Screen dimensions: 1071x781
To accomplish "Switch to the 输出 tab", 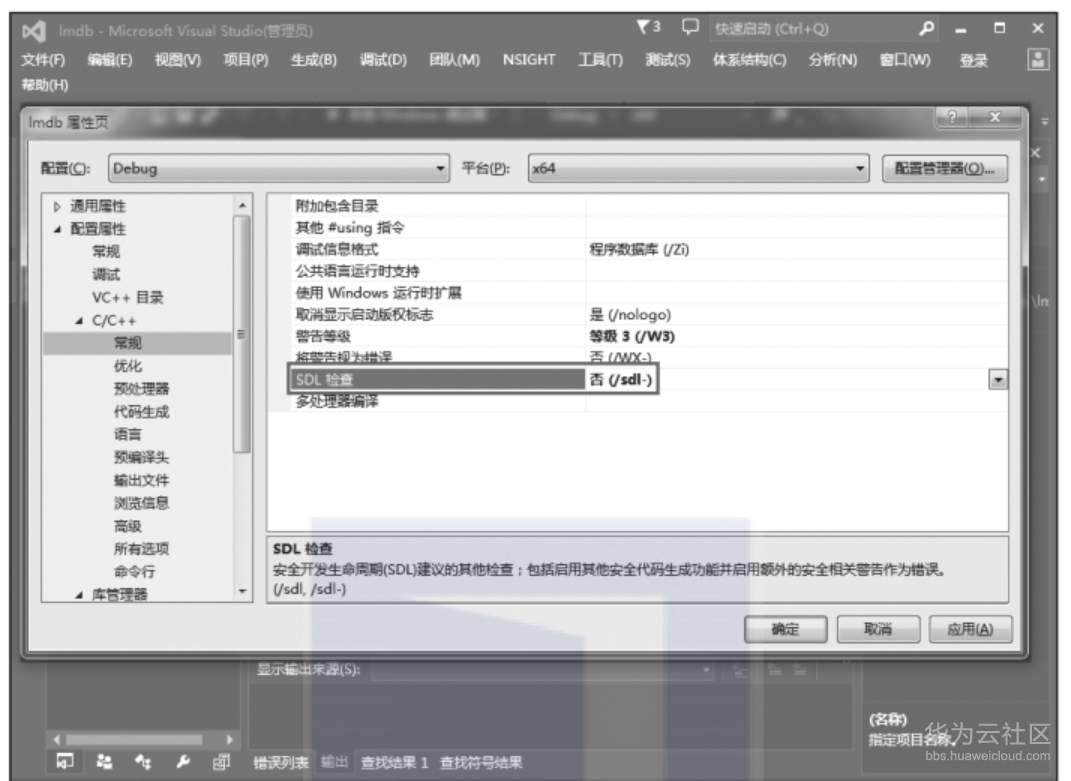I will click(x=334, y=763).
